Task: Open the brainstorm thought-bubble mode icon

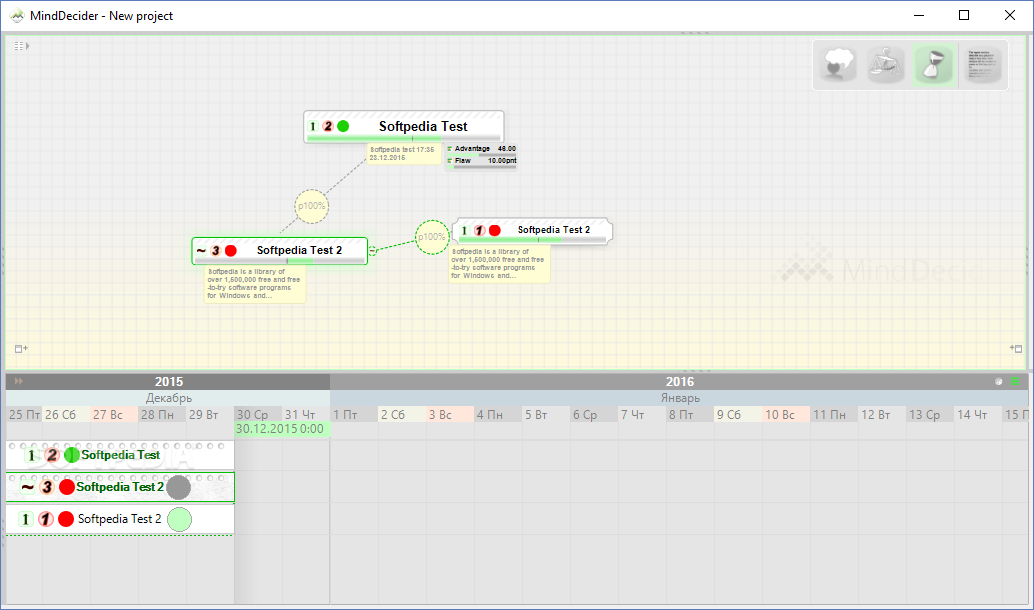Action: pyautogui.click(x=837, y=65)
